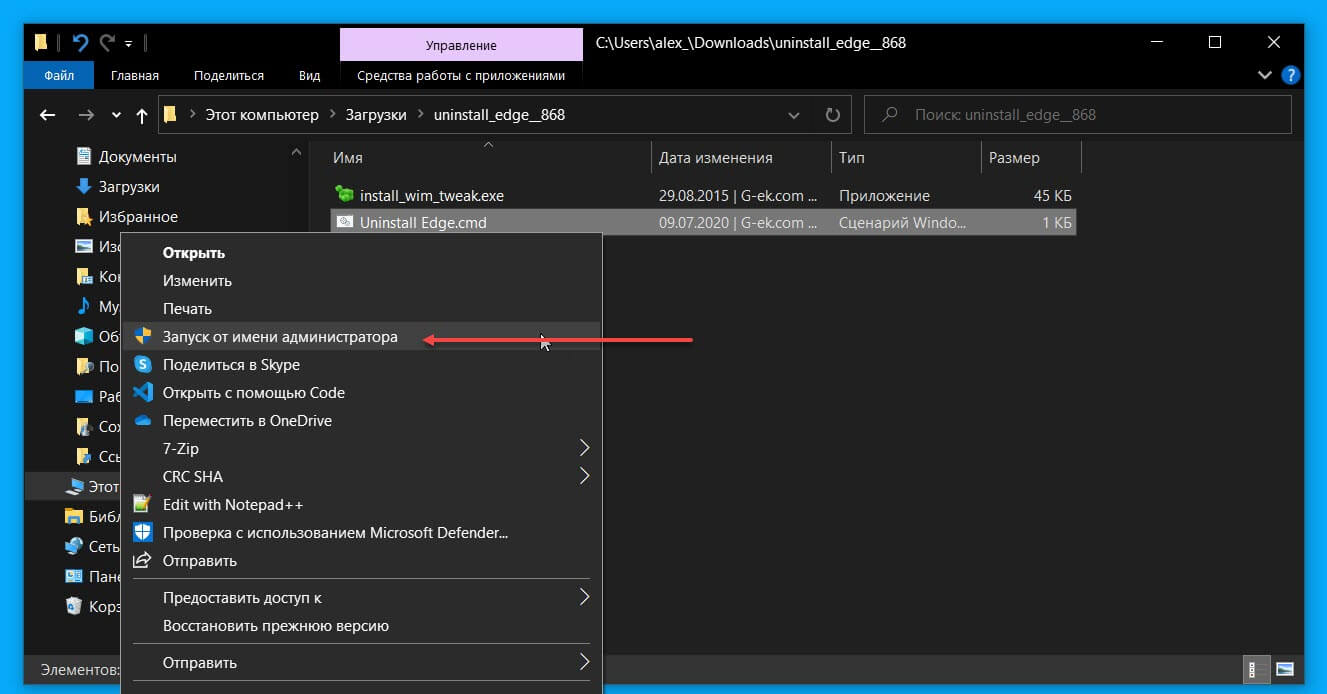The image size is (1327, 694).
Task: Click the share icon beside the first Отправить entry
Action: click(143, 560)
